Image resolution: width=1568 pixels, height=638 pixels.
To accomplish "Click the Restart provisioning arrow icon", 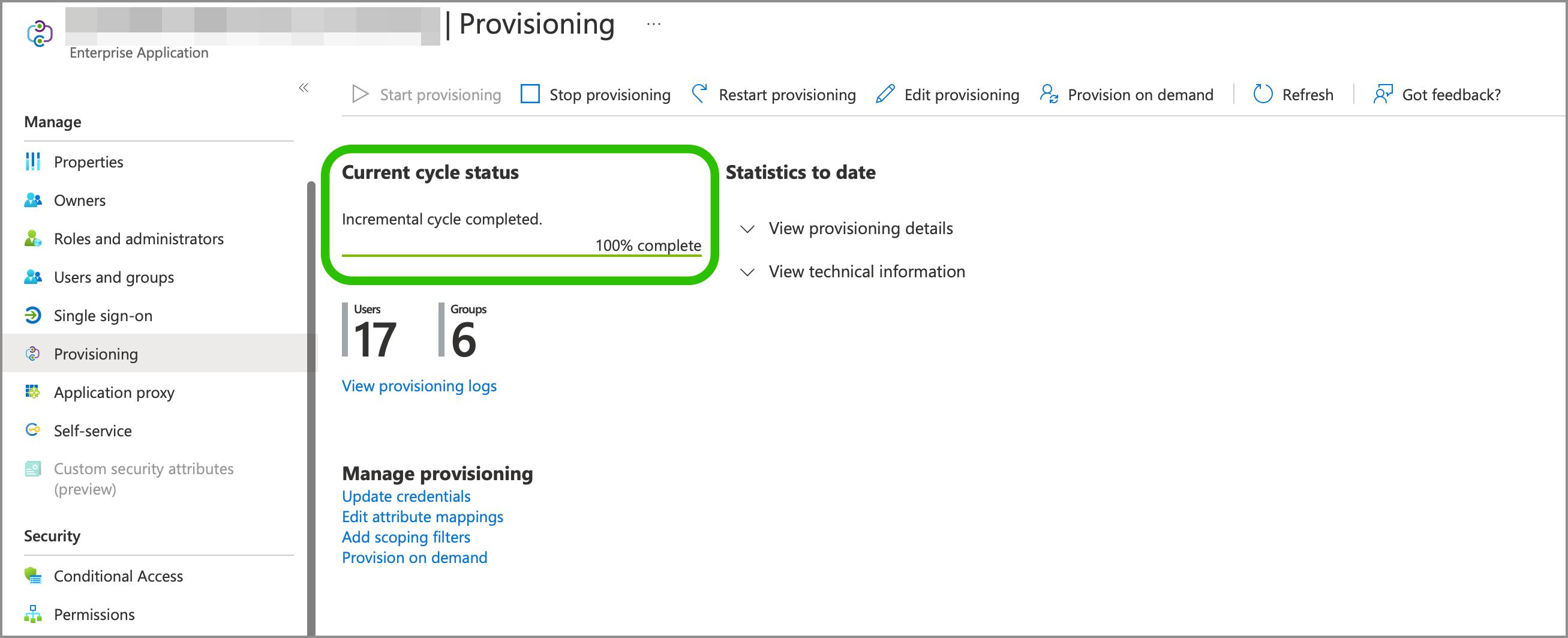I will click(x=700, y=94).
